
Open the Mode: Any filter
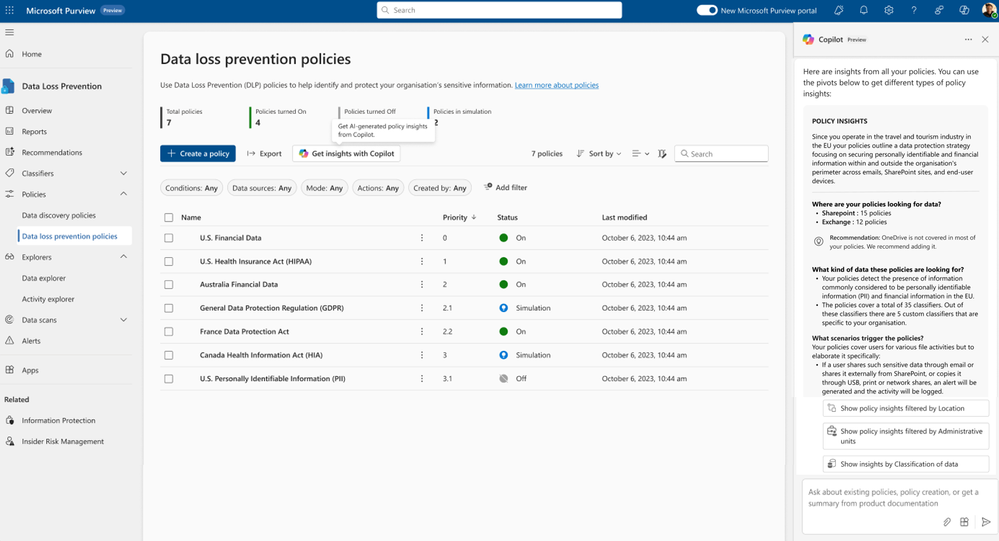pyautogui.click(x=324, y=188)
